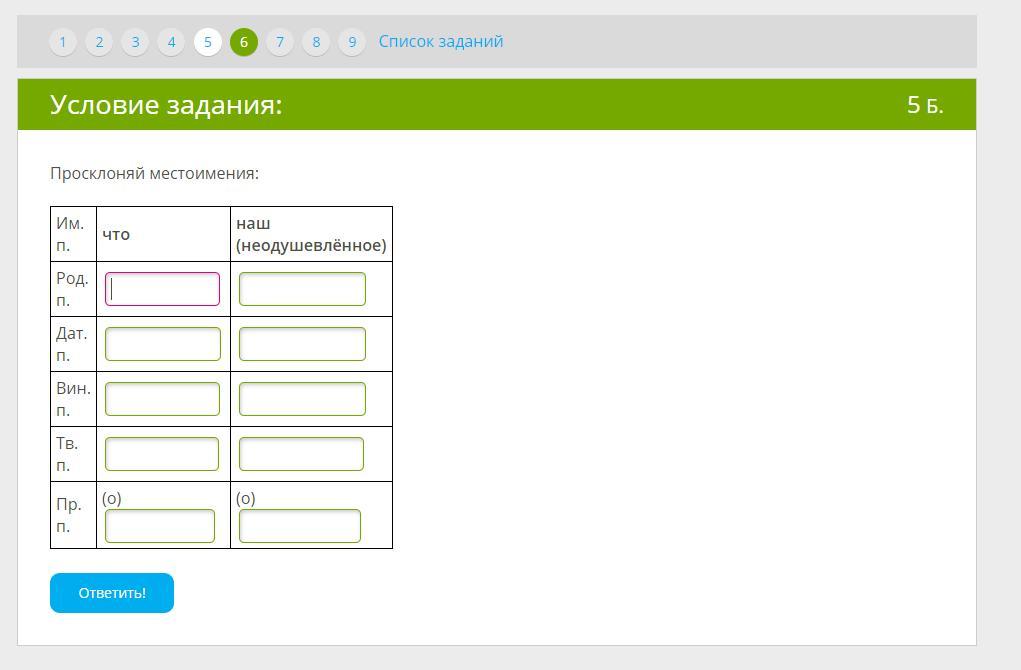Image resolution: width=1021 pixels, height=670 pixels.
Task: Open the Список заданий link
Action: point(441,41)
